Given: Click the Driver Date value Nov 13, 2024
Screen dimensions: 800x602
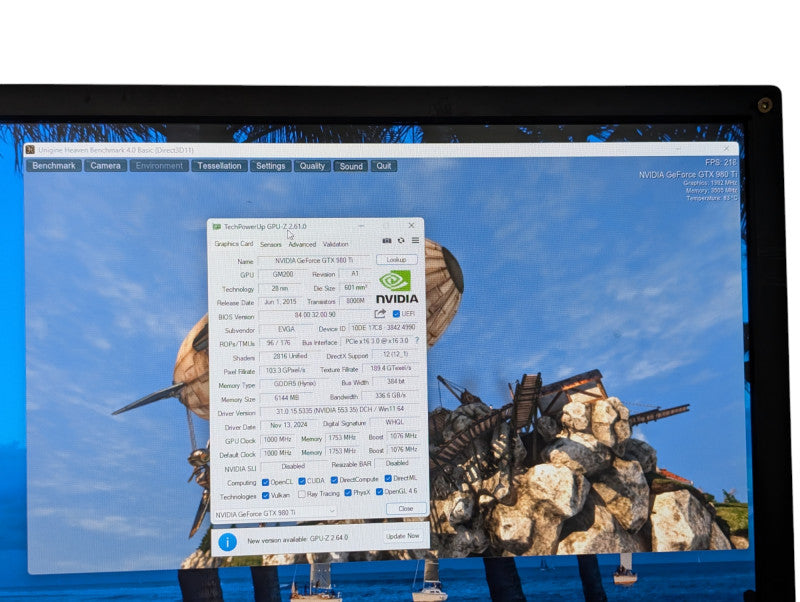Looking at the screenshot, I should (289, 425).
